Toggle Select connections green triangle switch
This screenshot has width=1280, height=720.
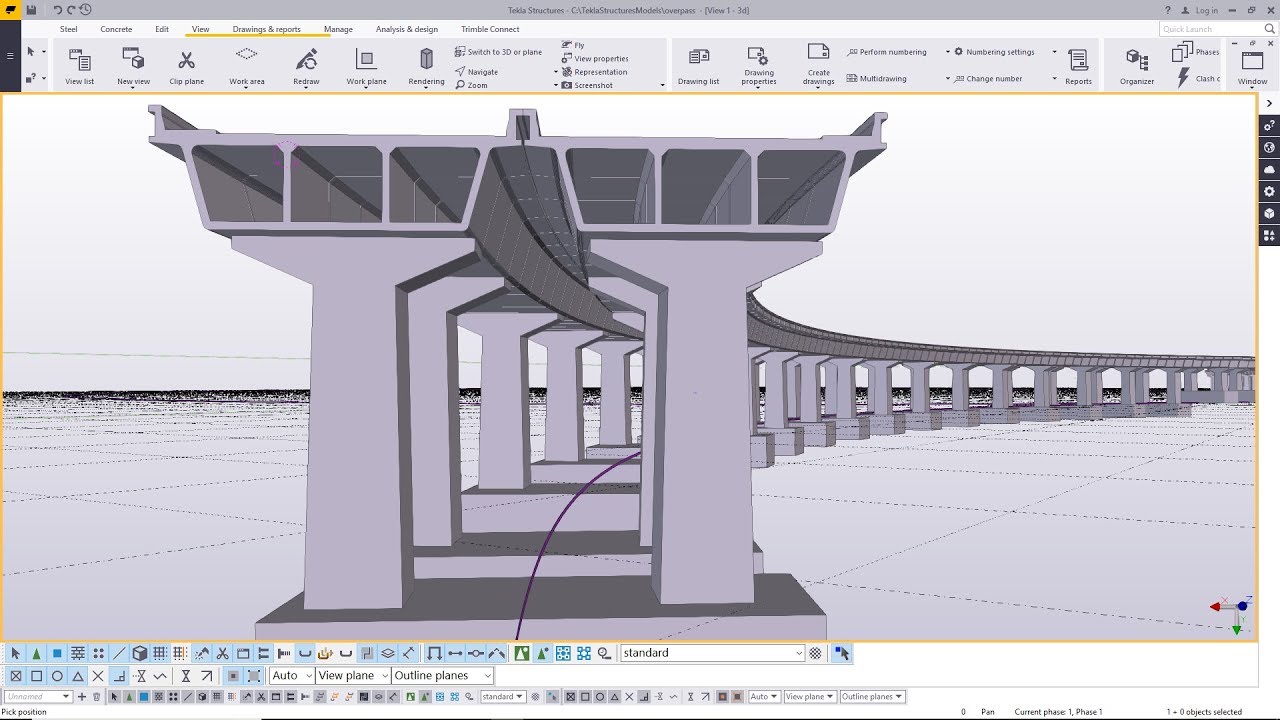tap(36, 653)
